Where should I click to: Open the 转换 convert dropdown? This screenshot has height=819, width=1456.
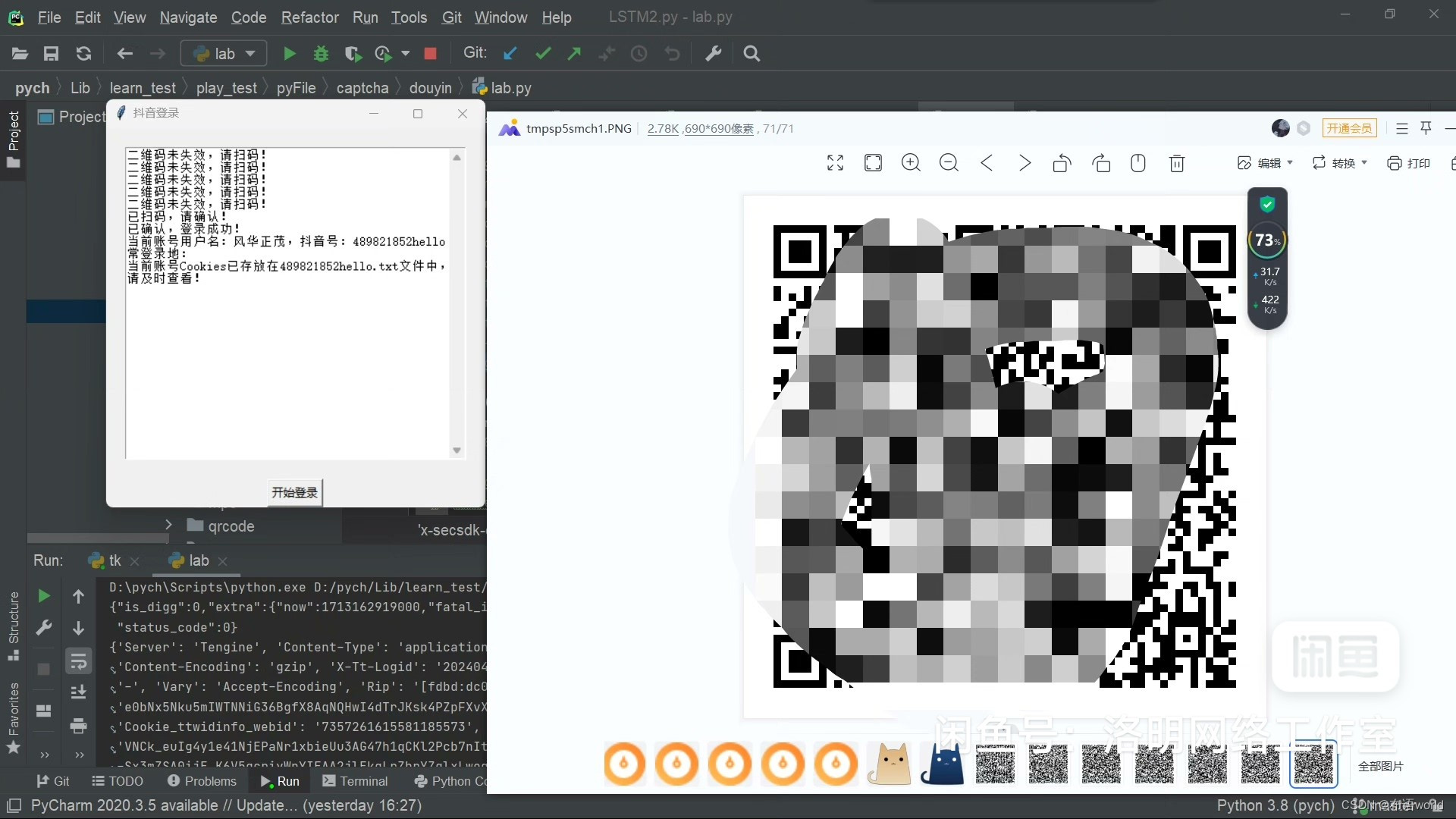[1340, 163]
